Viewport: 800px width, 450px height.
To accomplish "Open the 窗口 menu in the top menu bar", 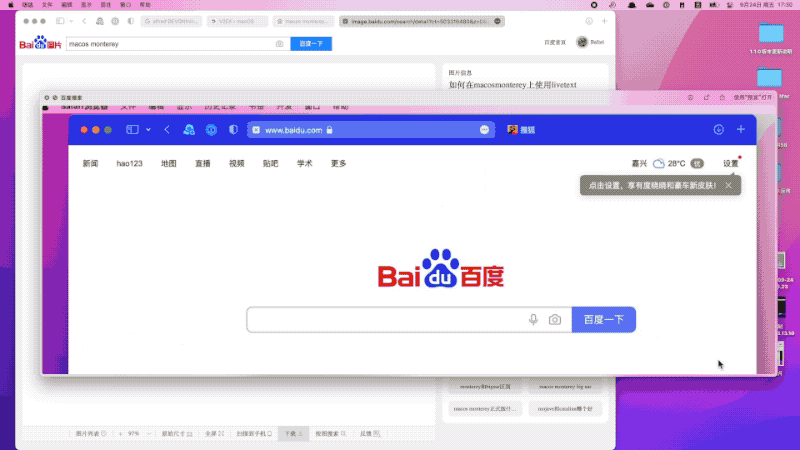I will [x=126, y=5].
